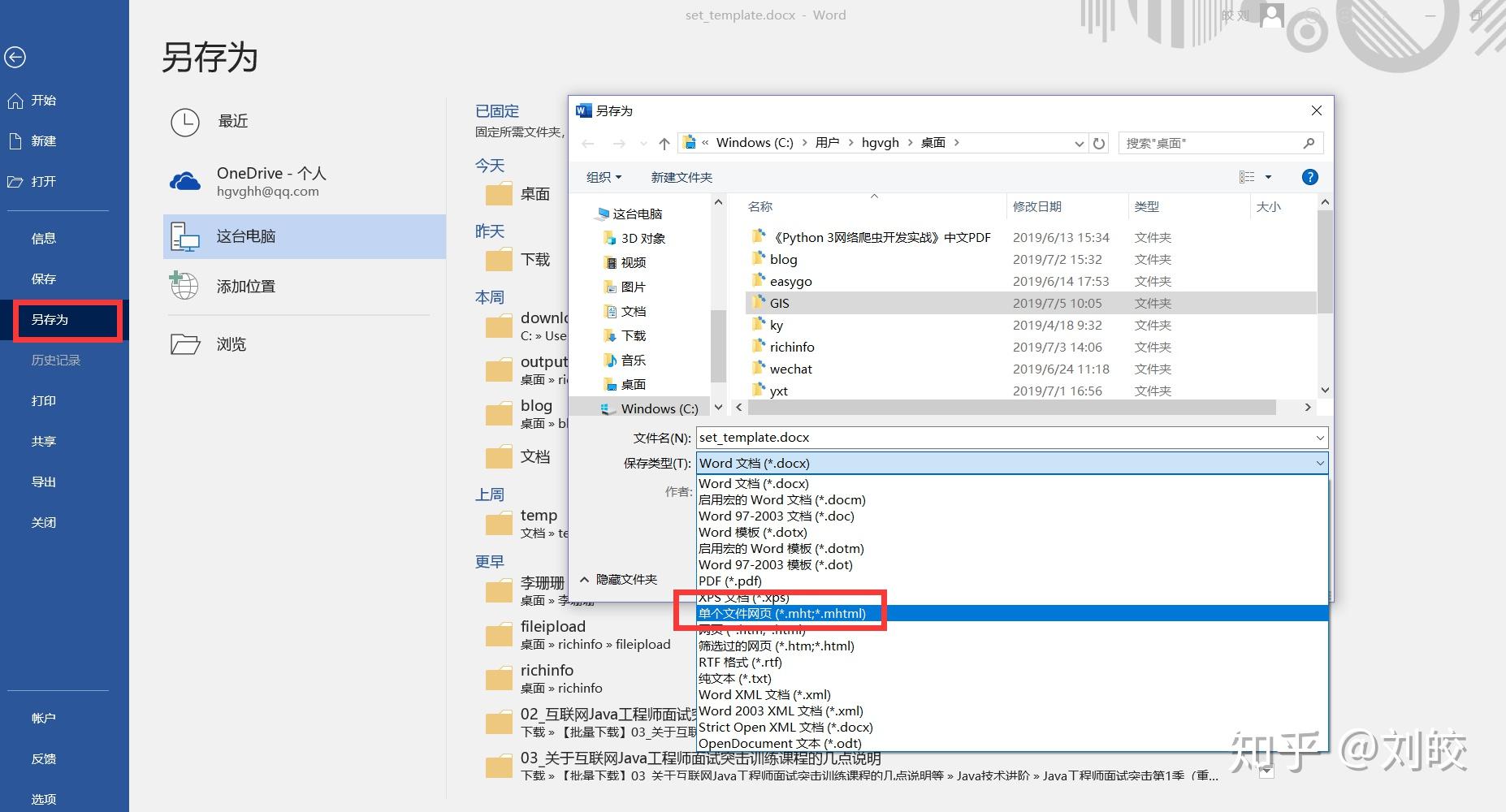Screen dimensions: 1506x812
Task: Click the Up-one-level arrow in the dialog
Action: 664,144
